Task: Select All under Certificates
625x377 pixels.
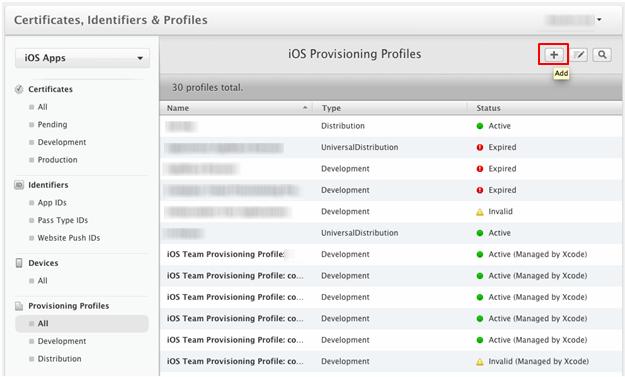Action: coord(42,107)
